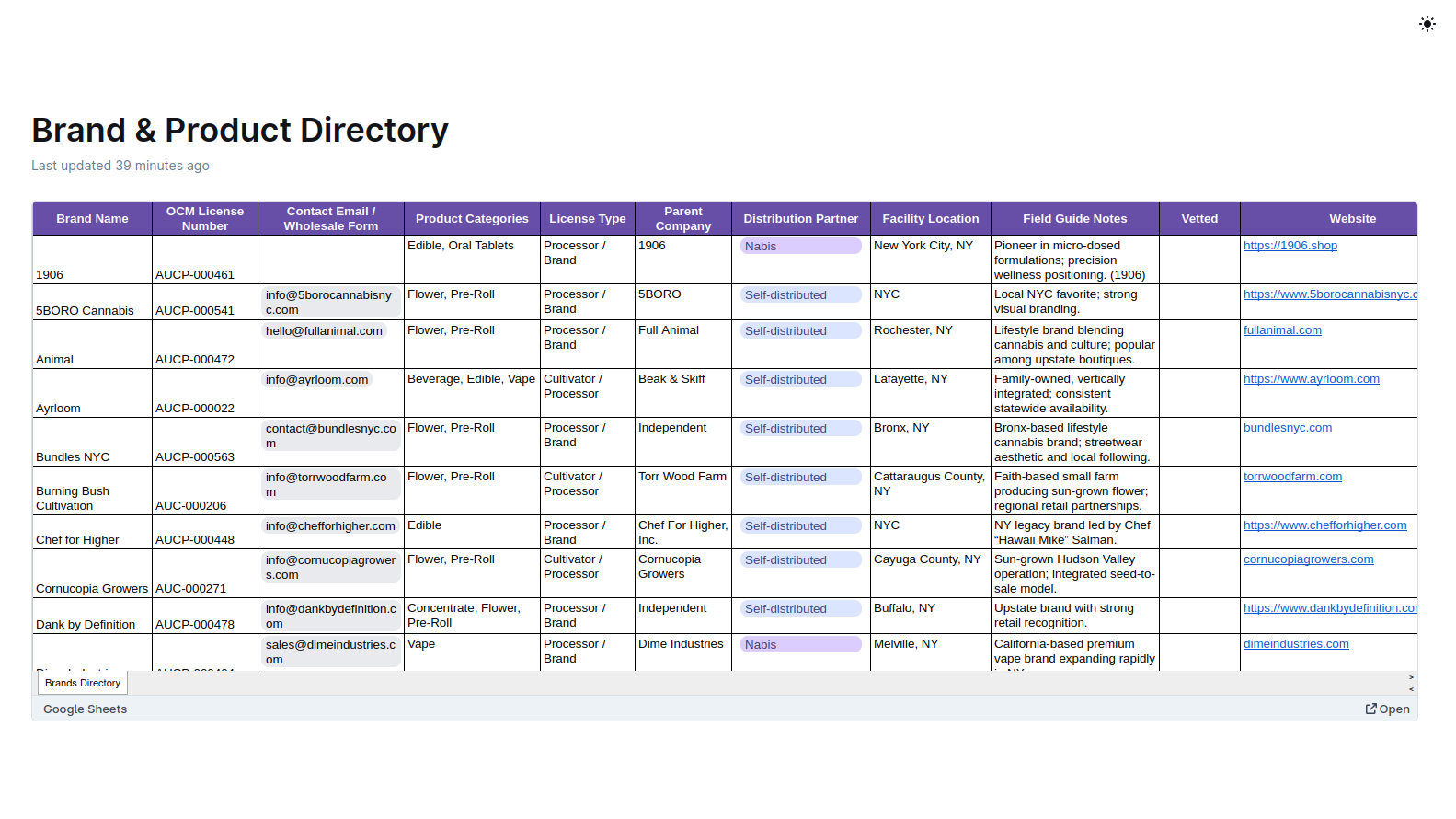1456x819 pixels.
Task: Select the Brands Directory sheet tab
Action: [83, 683]
